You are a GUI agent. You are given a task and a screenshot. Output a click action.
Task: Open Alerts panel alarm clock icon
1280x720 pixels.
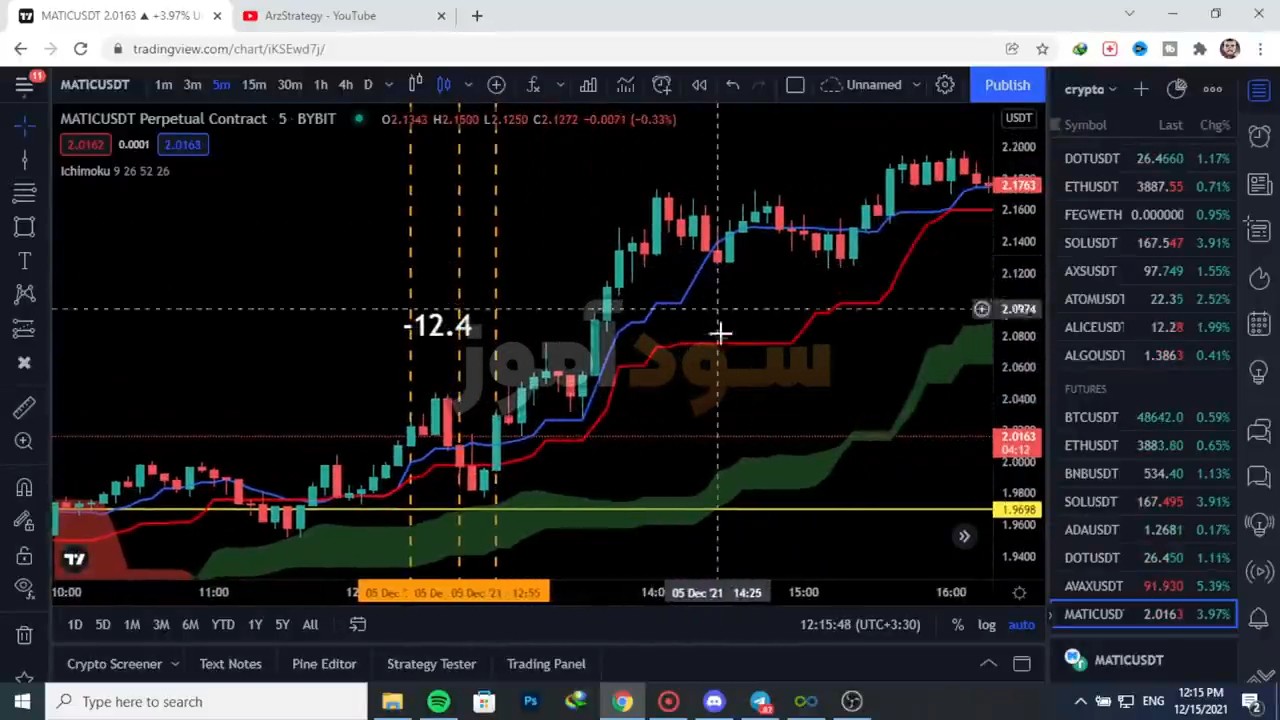[1259, 136]
